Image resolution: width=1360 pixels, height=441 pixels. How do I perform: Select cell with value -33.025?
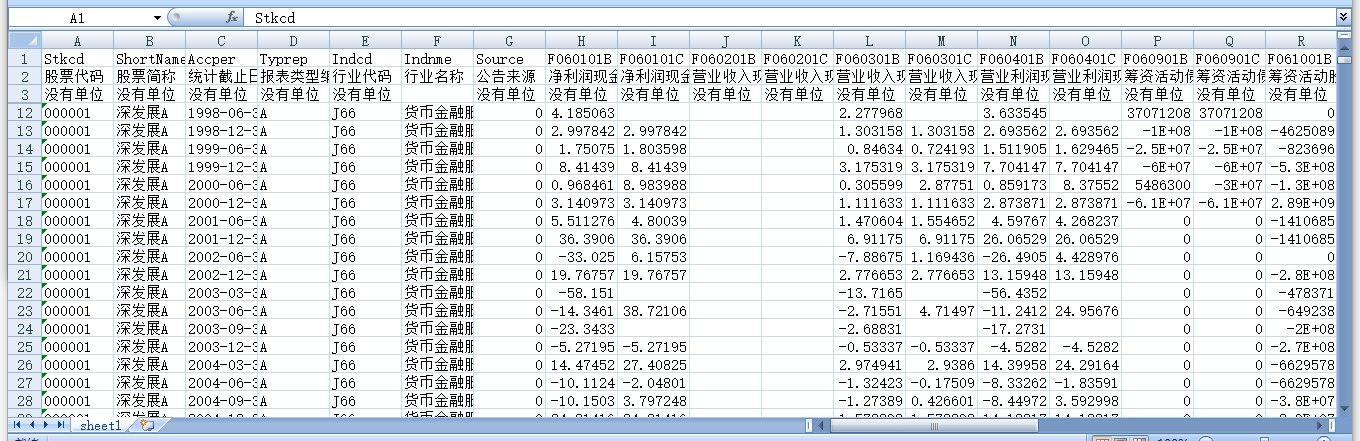tap(581, 257)
